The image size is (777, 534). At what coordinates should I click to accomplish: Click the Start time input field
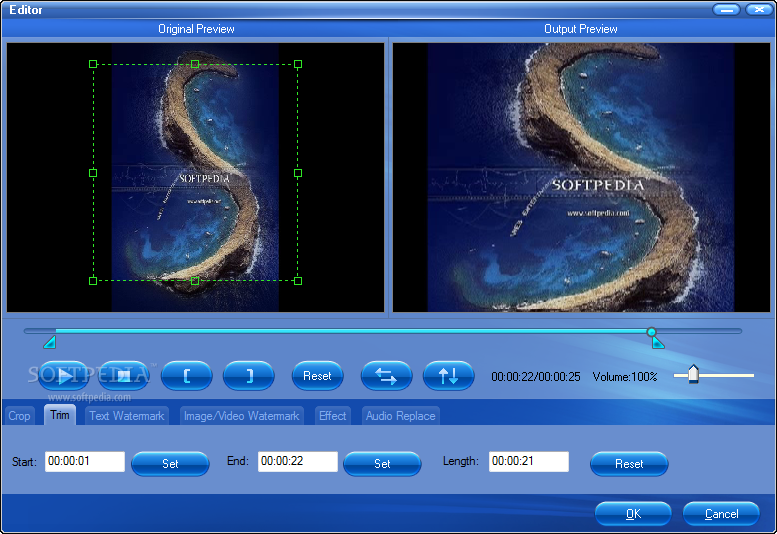[x=85, y=461]
